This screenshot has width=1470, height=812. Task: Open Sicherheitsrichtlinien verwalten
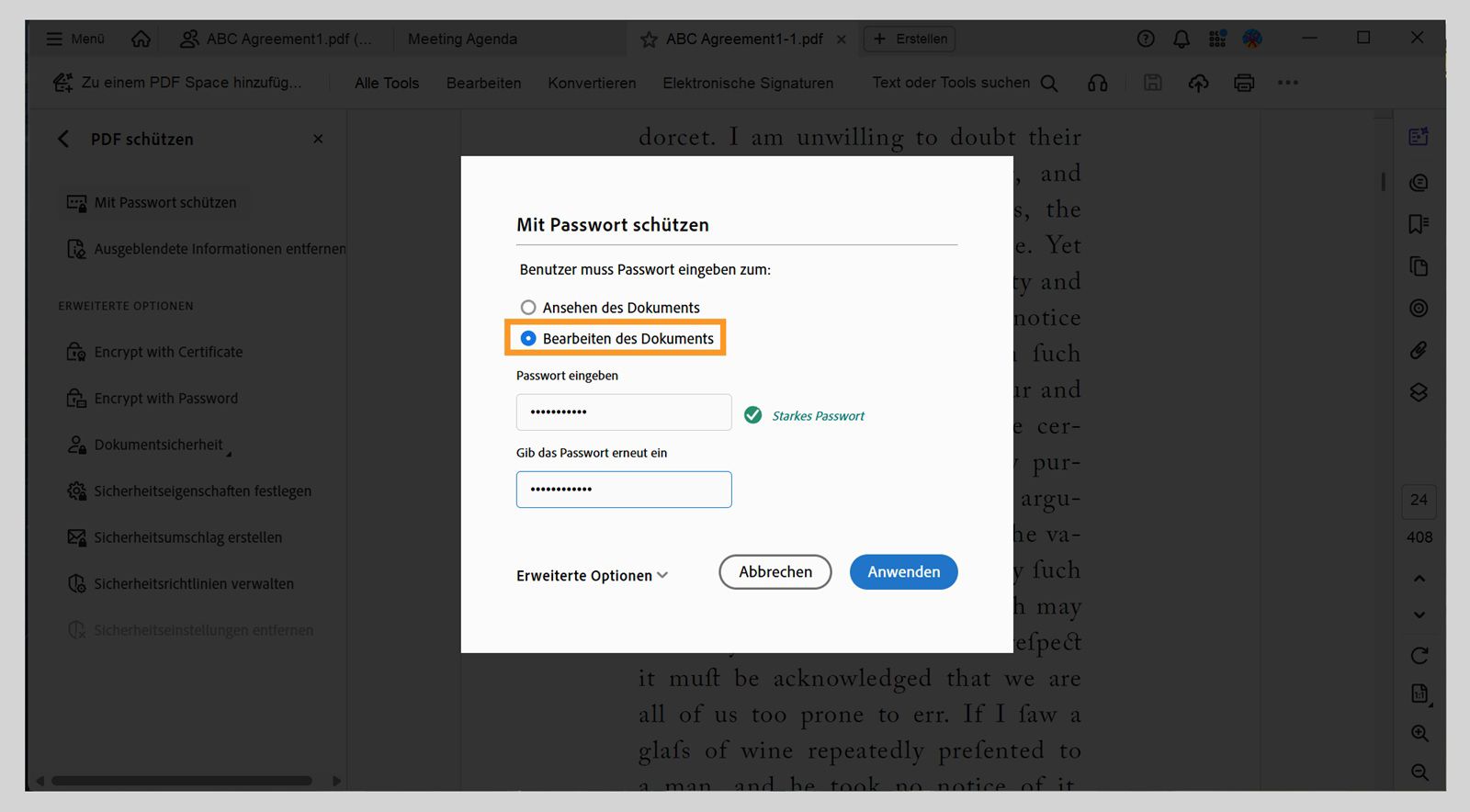[180, 583]
